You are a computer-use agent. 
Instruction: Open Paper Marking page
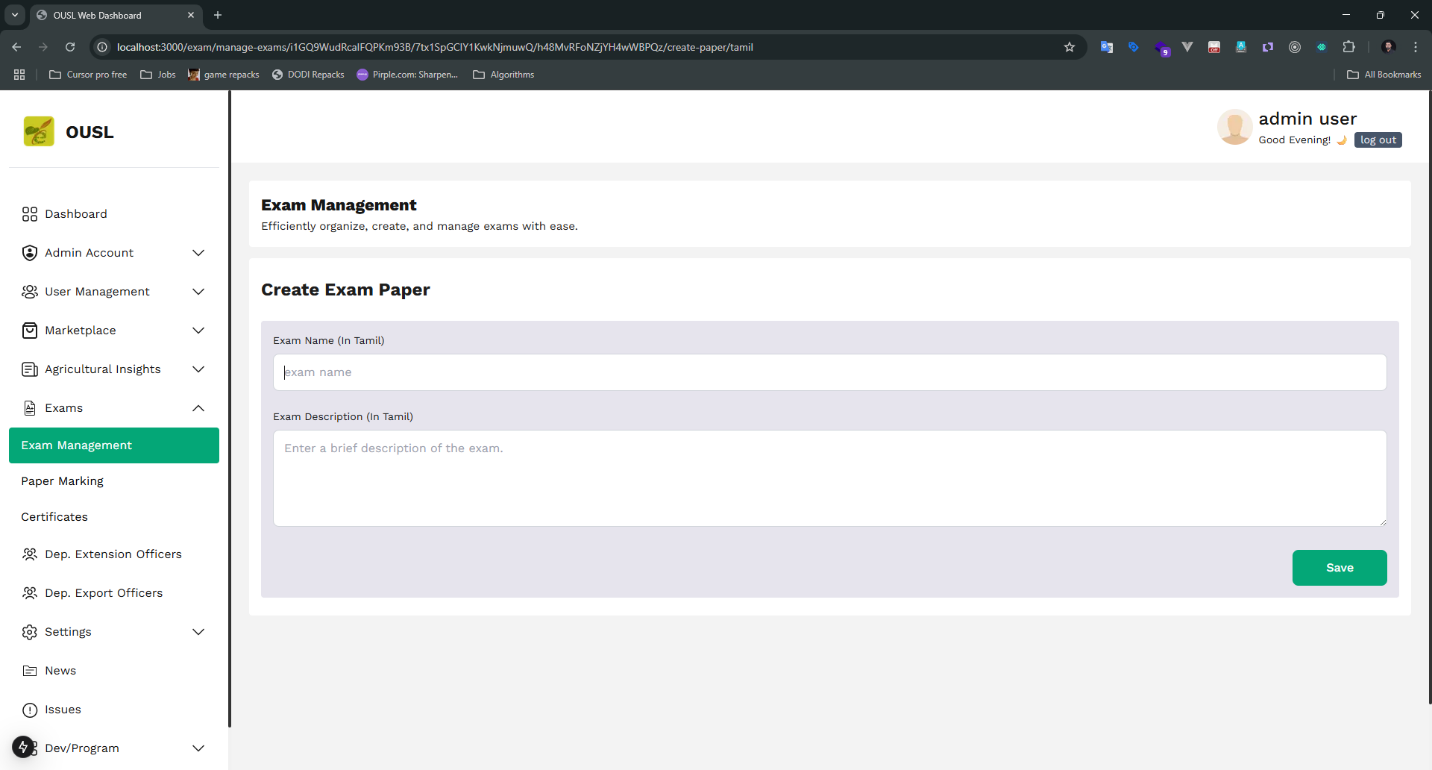click(x=62, y=481)
